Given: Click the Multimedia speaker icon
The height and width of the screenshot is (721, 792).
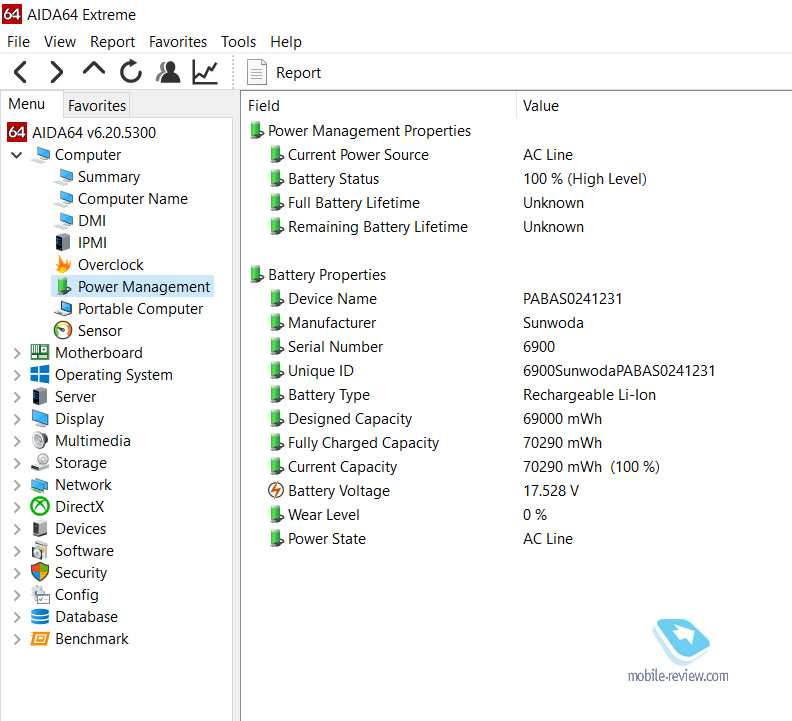Looking at the screenshot, I should point(40,441).
